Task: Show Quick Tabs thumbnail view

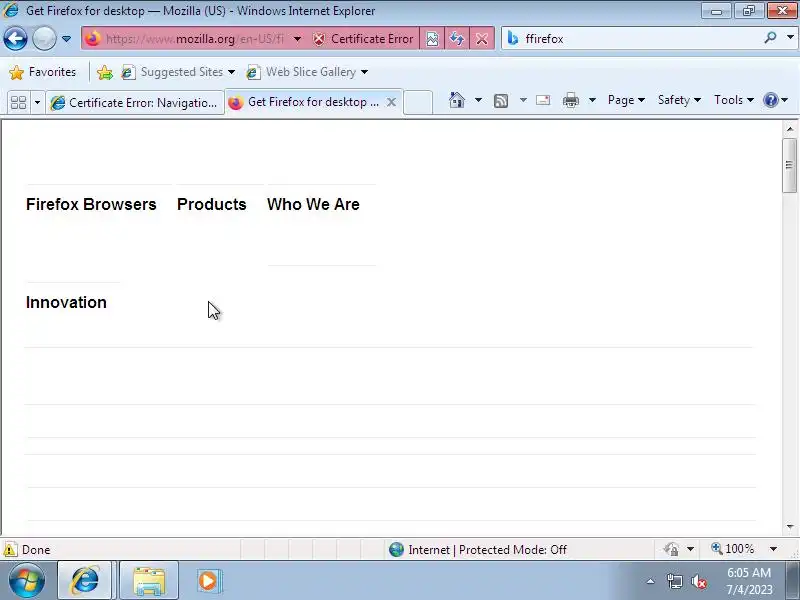Action: pos(18,103)
